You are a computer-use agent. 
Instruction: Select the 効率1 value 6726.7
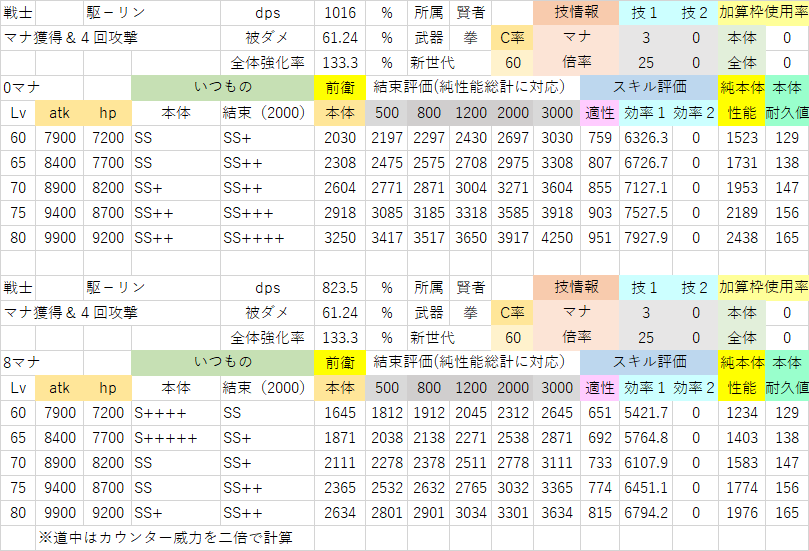(x=646, y=163)
